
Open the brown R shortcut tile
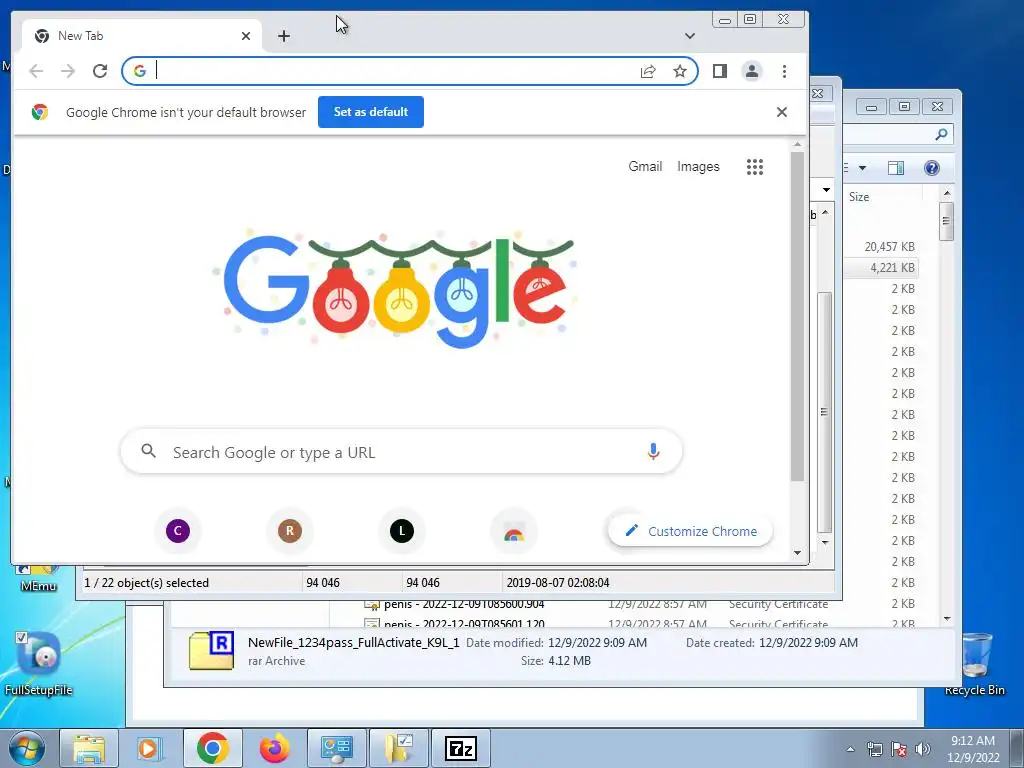(x=290, y=531)
